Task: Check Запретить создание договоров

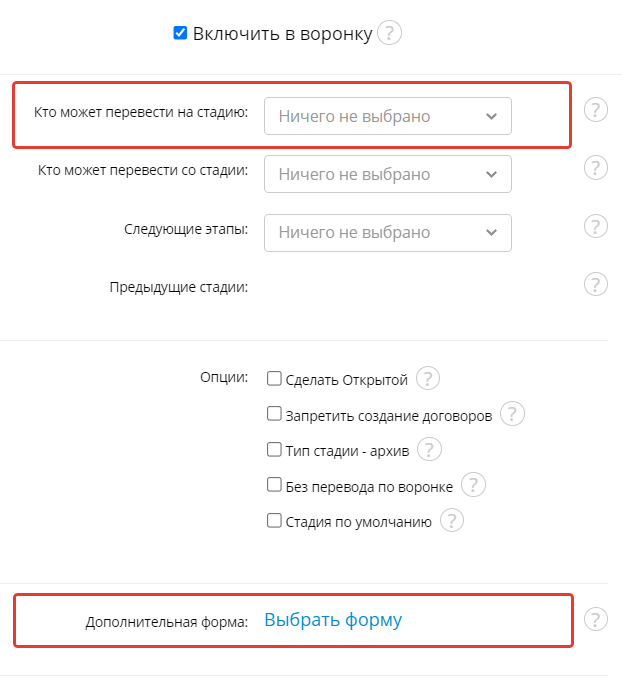Action: pyautogui.click(x=274, y=414)
